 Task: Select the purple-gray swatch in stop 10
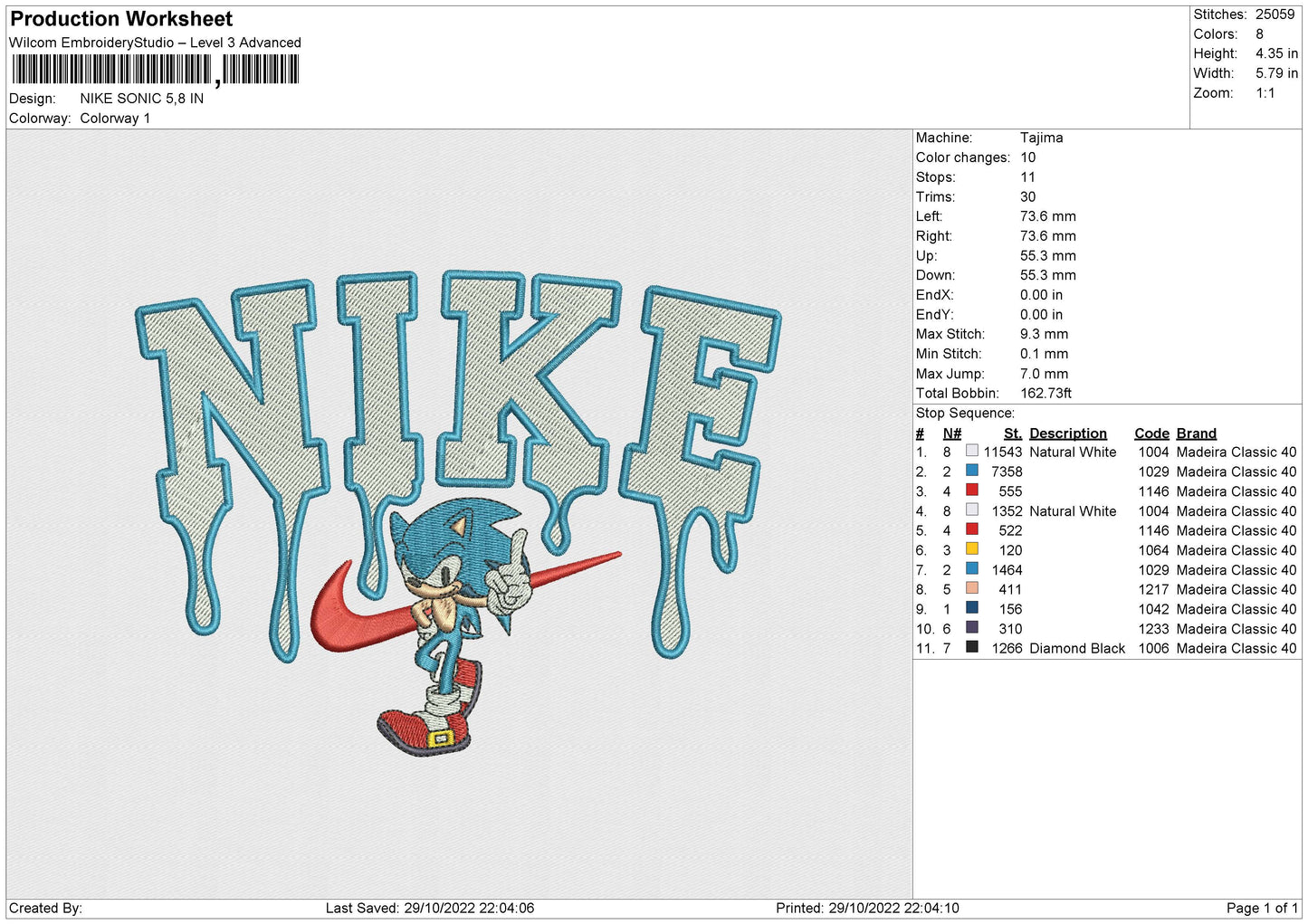pyautogui.click(x=971, y=628)
